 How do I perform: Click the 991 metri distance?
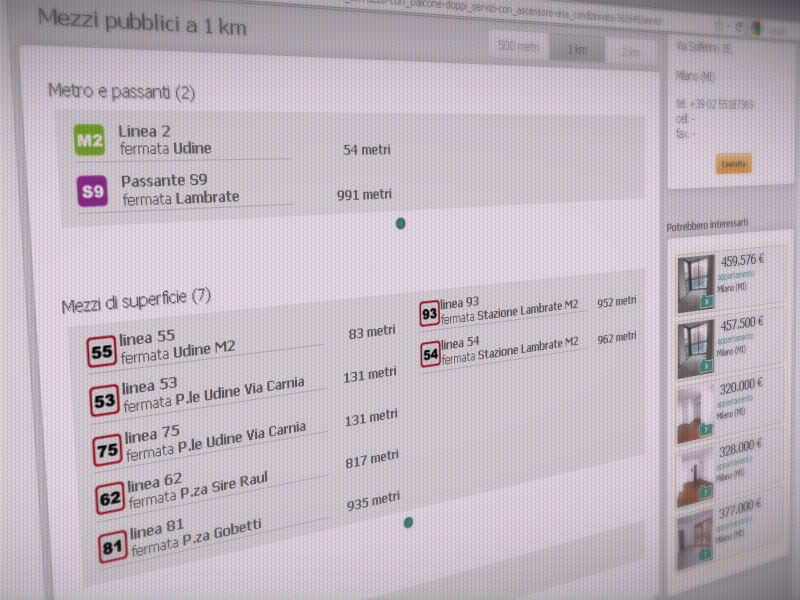coord(364,195)
